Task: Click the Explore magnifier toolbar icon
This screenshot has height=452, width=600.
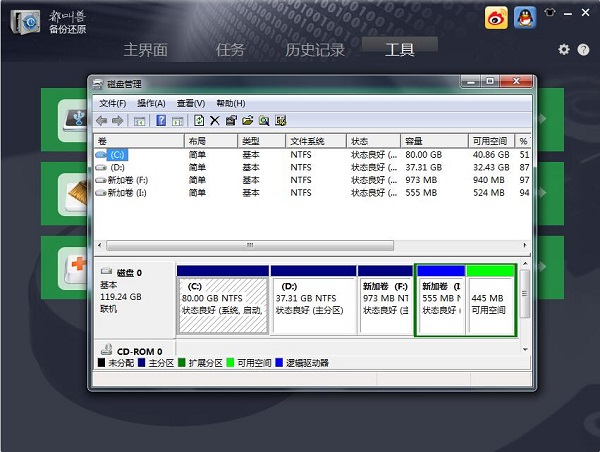Action: [x=264, y=121]
